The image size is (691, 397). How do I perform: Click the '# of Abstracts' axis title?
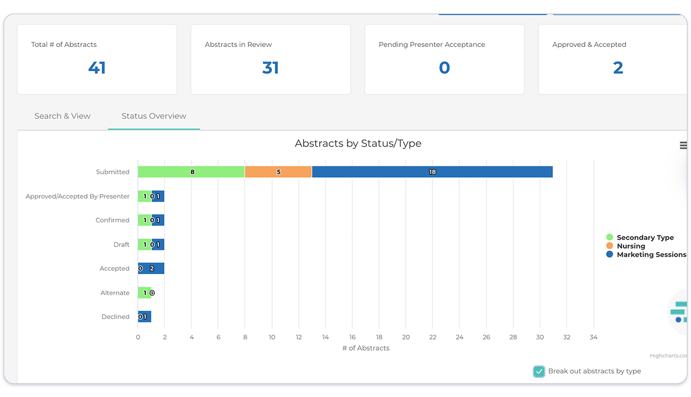click(366, 348)
